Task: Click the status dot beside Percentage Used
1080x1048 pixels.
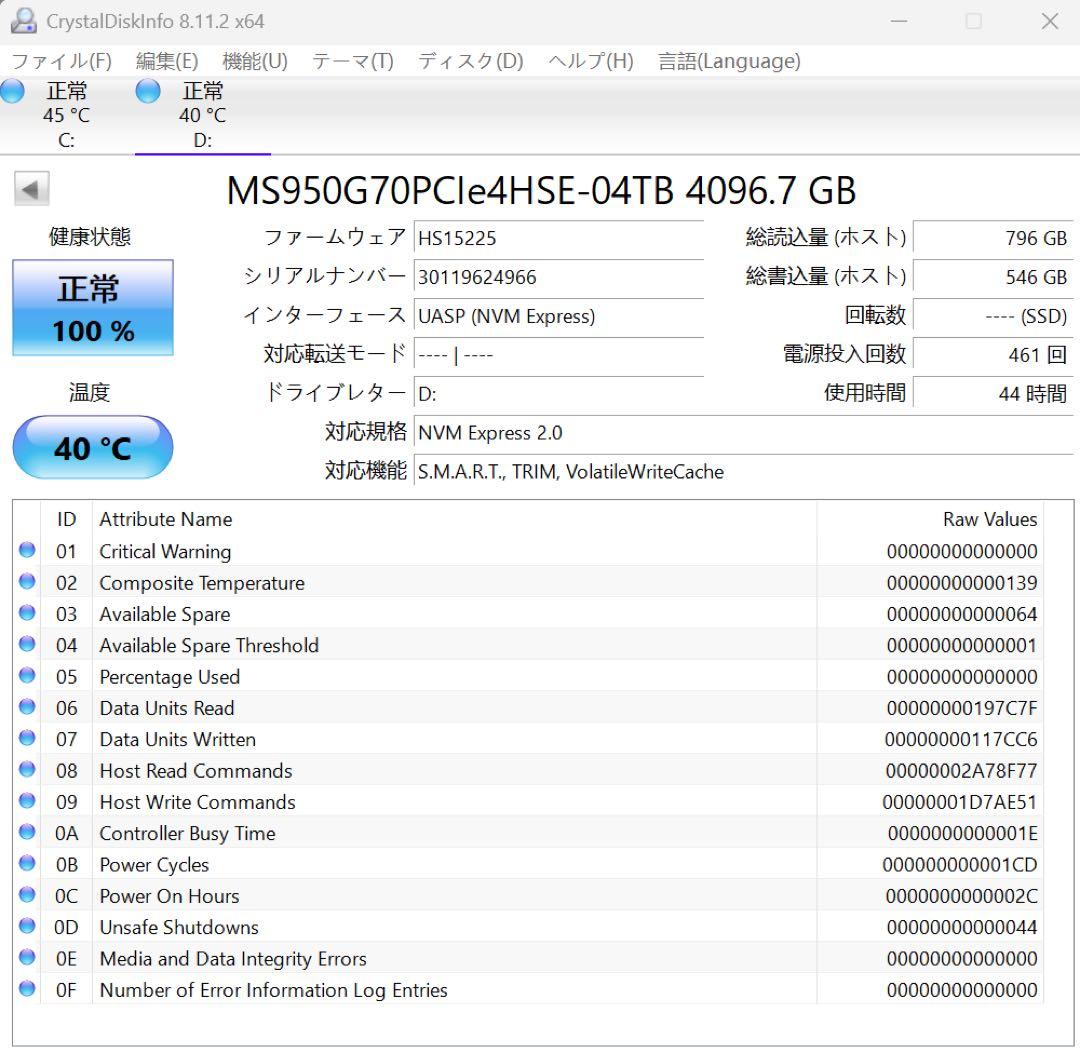Action: [x=27, y=676]
